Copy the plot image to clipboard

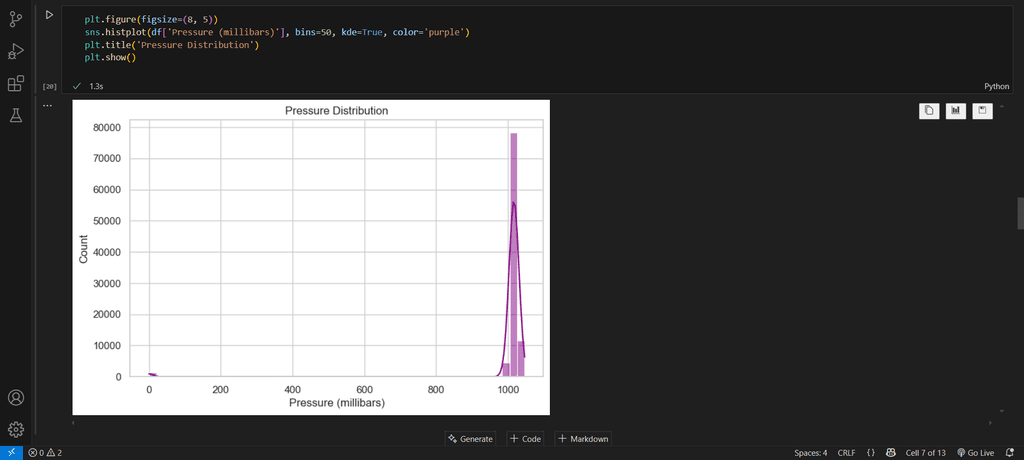point(929,111)
